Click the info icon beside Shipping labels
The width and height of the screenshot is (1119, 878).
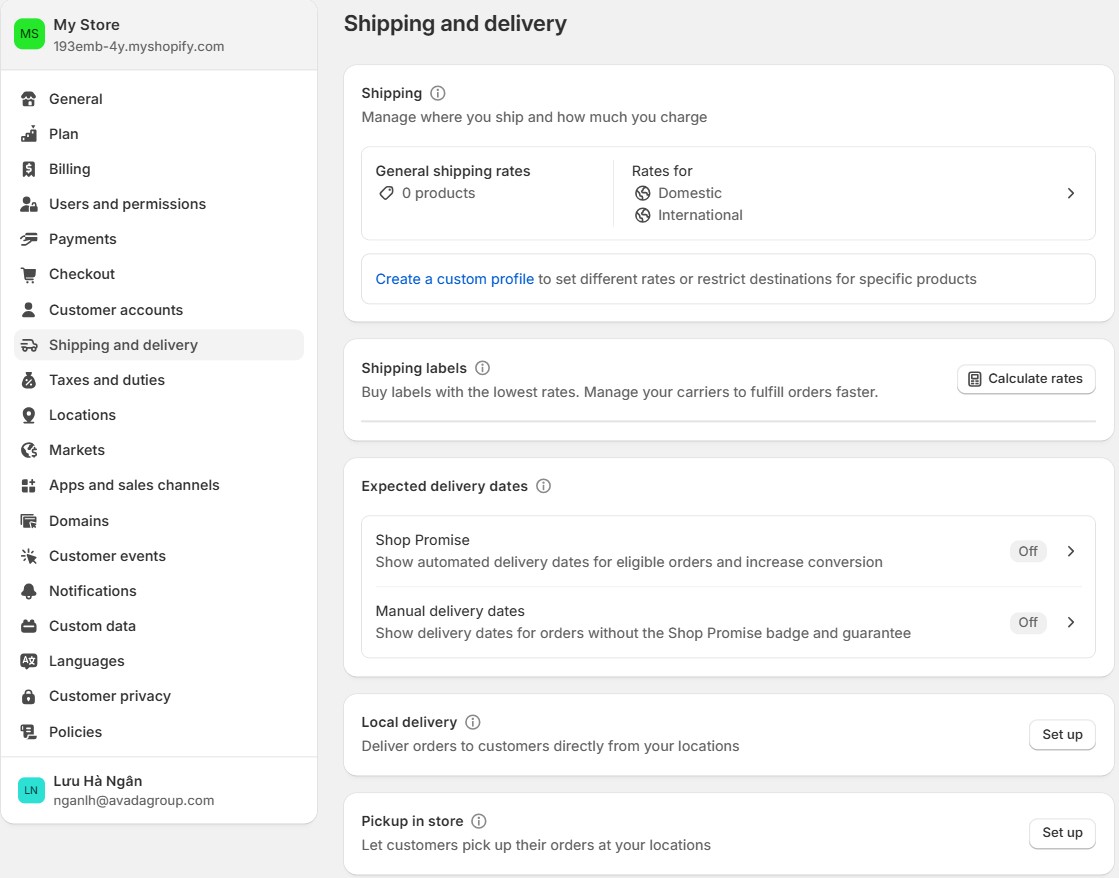[482, 368]
